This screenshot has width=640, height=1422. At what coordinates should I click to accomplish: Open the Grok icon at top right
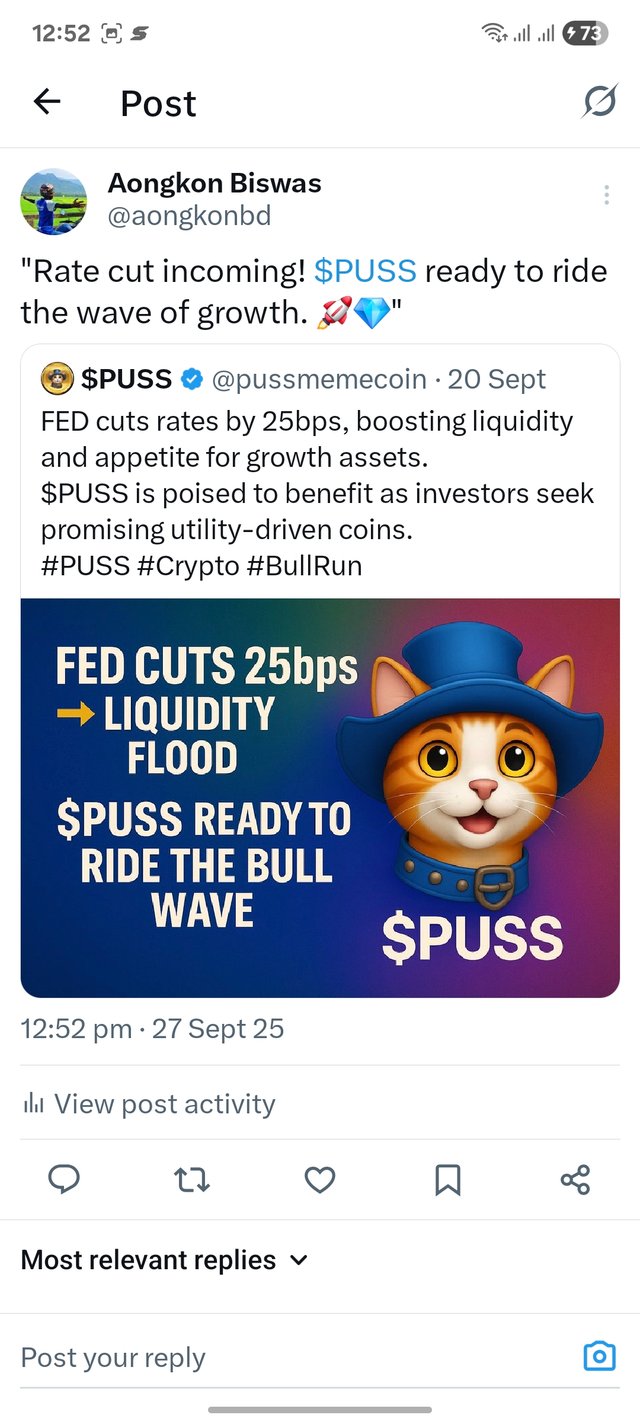tap(599, 101)
